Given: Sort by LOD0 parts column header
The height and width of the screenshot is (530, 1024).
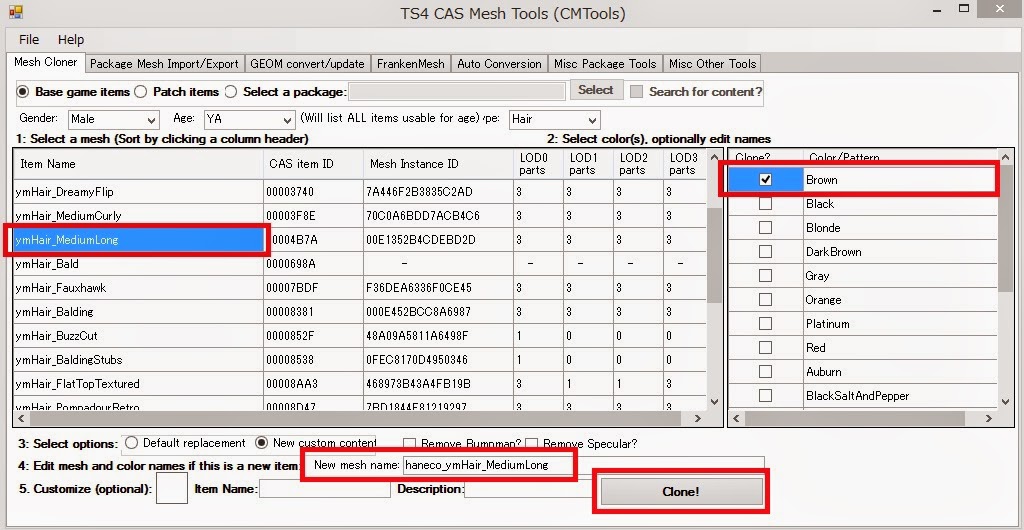Looking at the screenshot, I should pyautogui.click(x=539, y=164).
